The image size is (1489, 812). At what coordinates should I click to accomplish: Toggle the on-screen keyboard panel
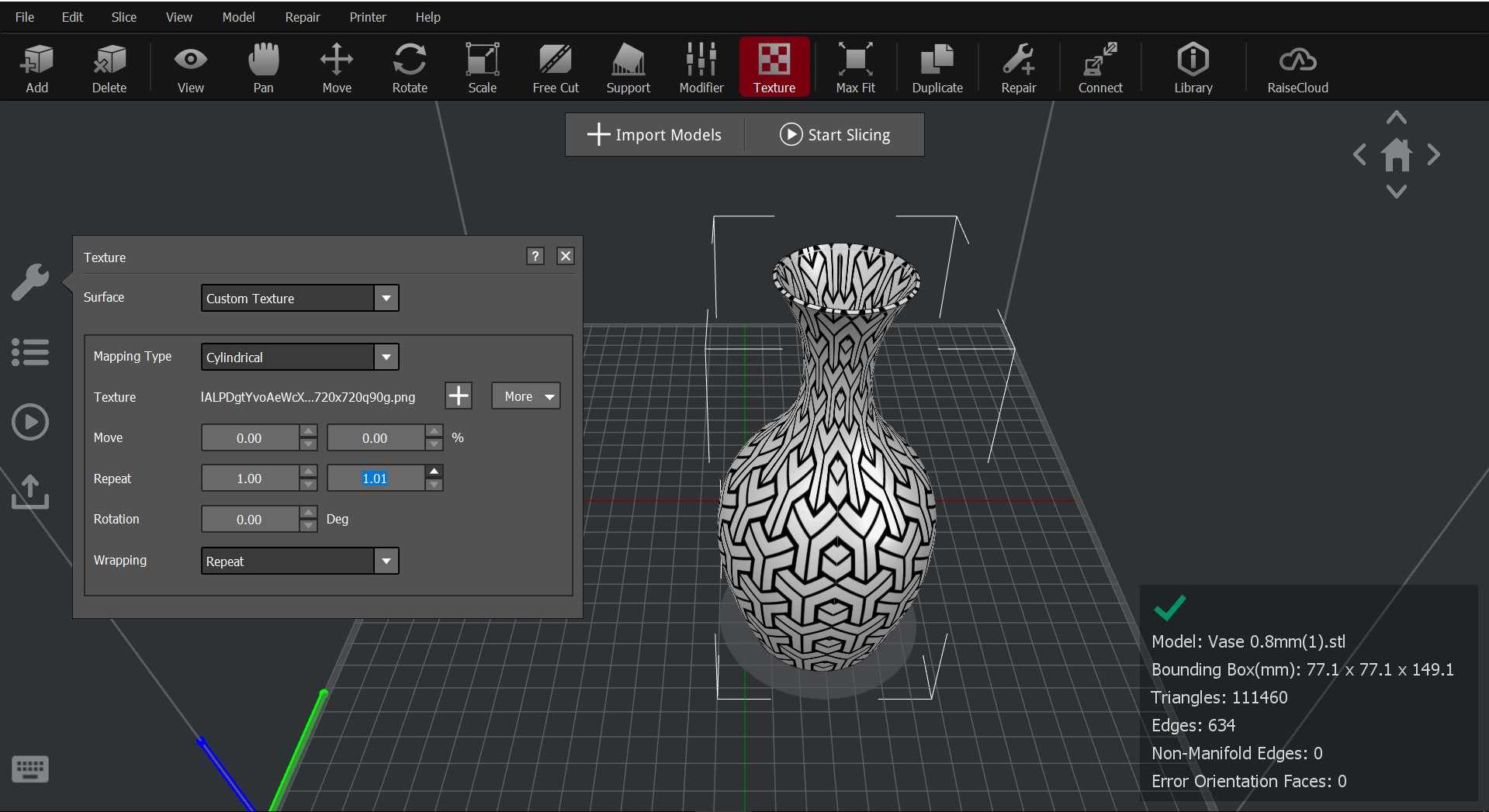tap(29, 769)
